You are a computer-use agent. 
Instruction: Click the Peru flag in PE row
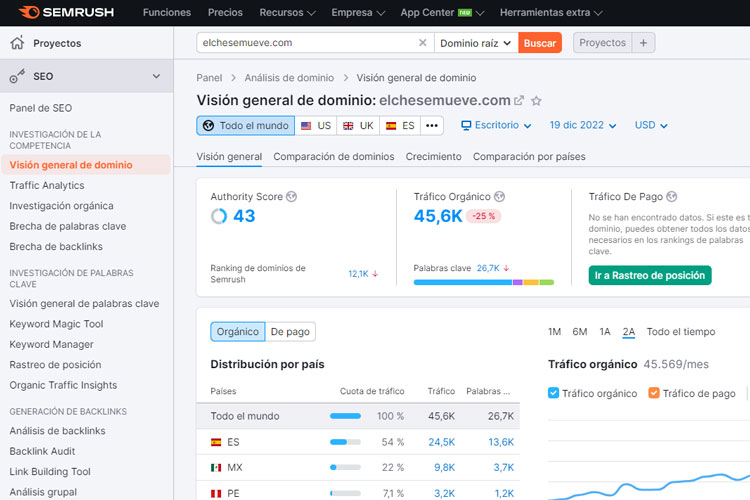point(216,493)
